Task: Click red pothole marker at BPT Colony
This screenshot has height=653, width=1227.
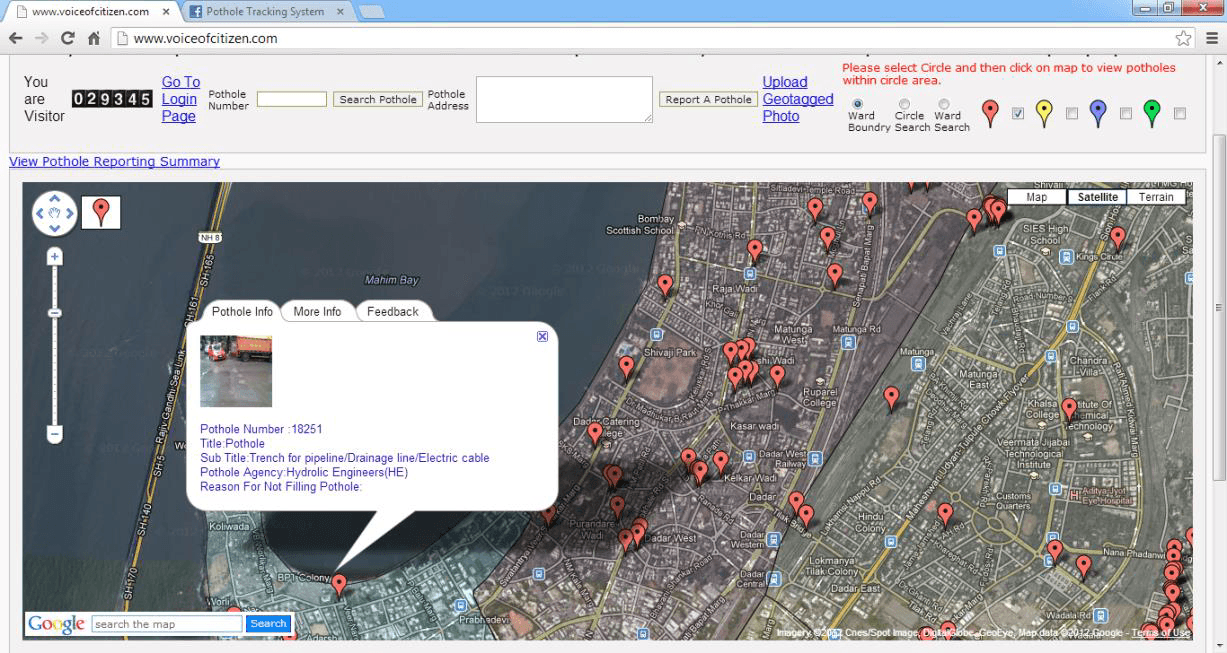Action: click(339, 584)
